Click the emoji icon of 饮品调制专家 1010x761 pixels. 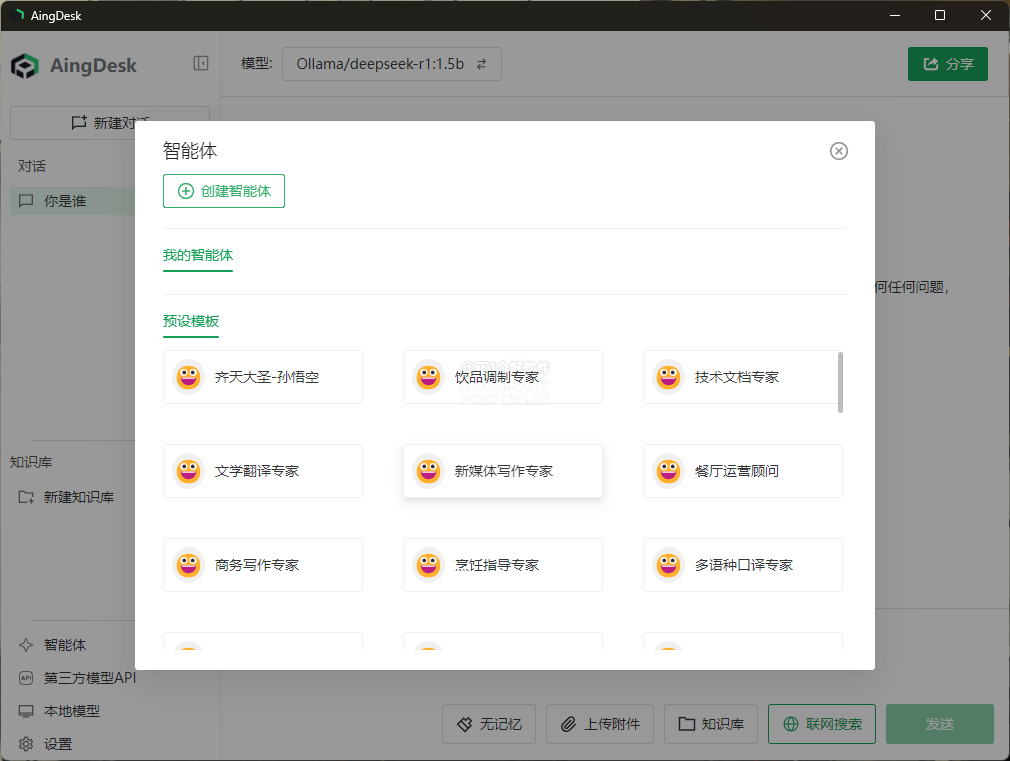point(428,377)
